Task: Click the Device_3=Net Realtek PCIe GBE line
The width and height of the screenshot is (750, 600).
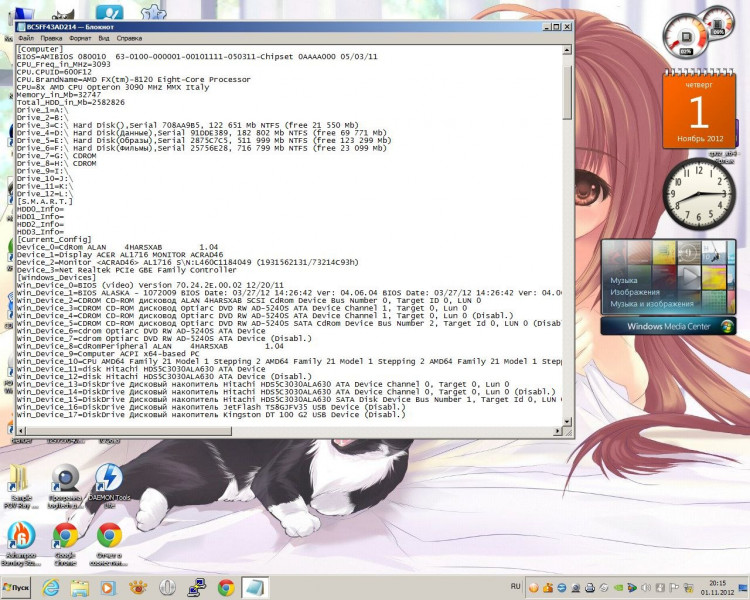Action: [x=127, y=270]
